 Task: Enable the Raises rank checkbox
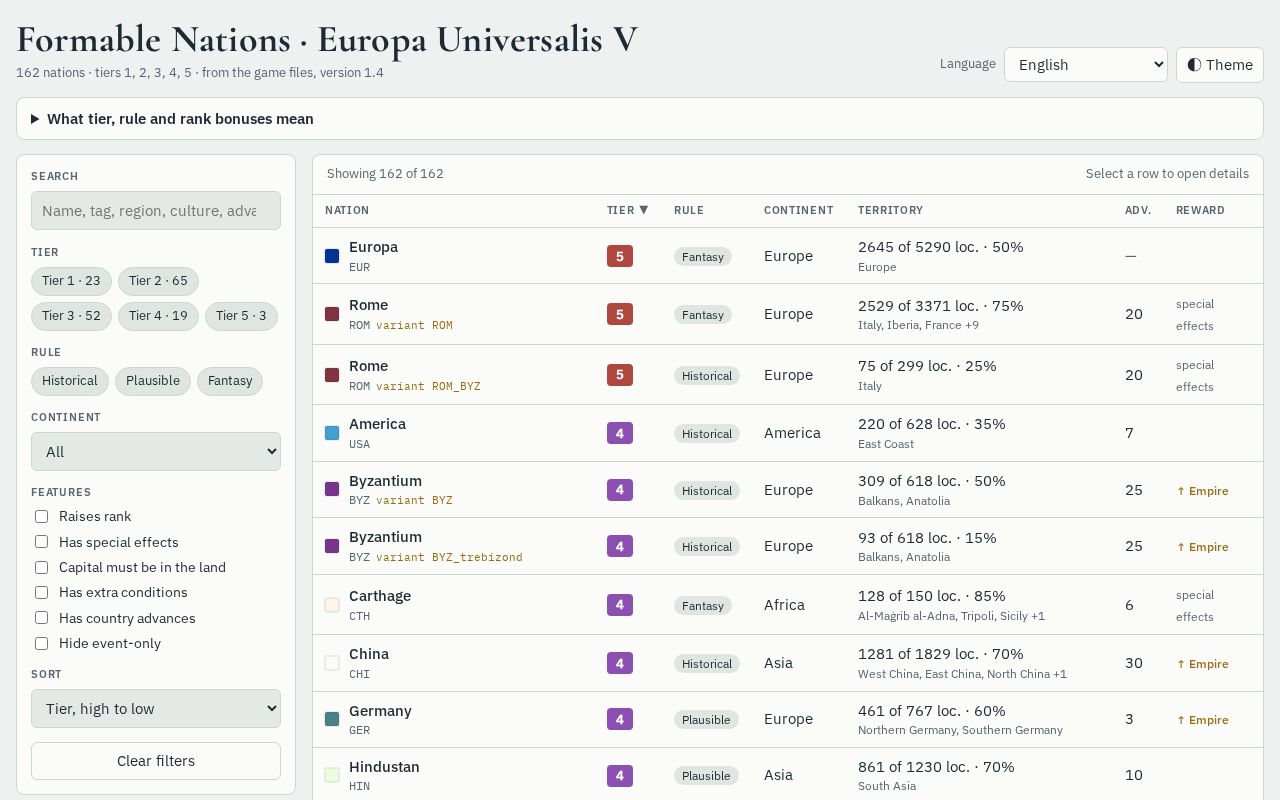coord(42,516)
